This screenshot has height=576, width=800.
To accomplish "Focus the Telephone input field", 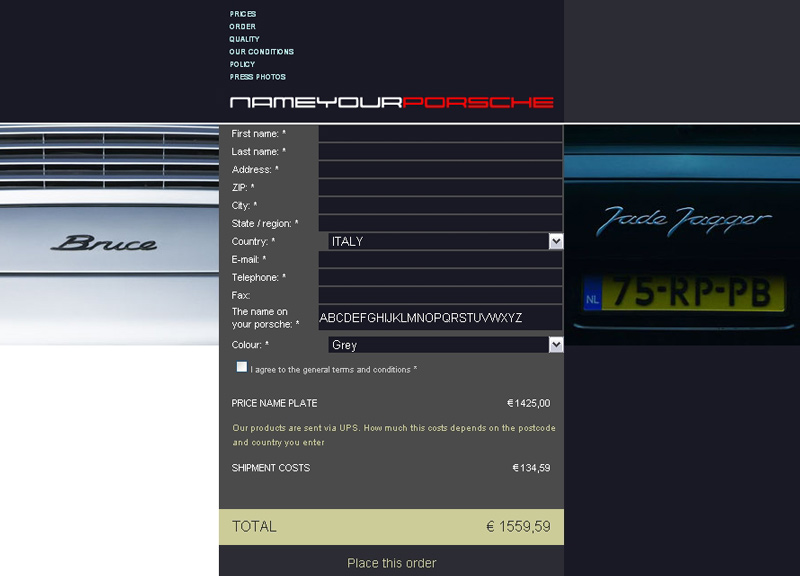I will (440, 277).
